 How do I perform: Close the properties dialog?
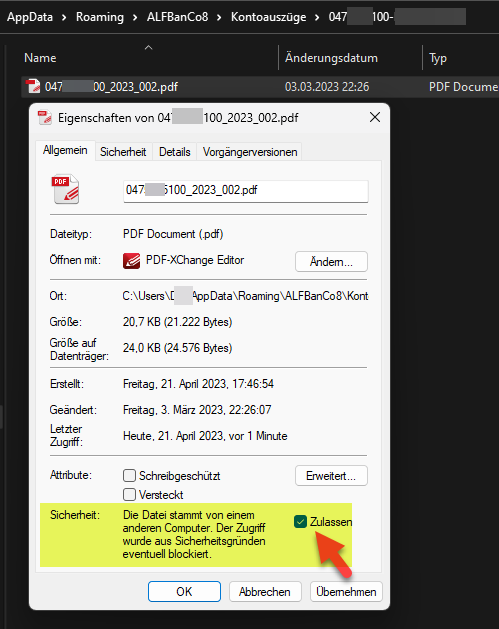point(375,118)
